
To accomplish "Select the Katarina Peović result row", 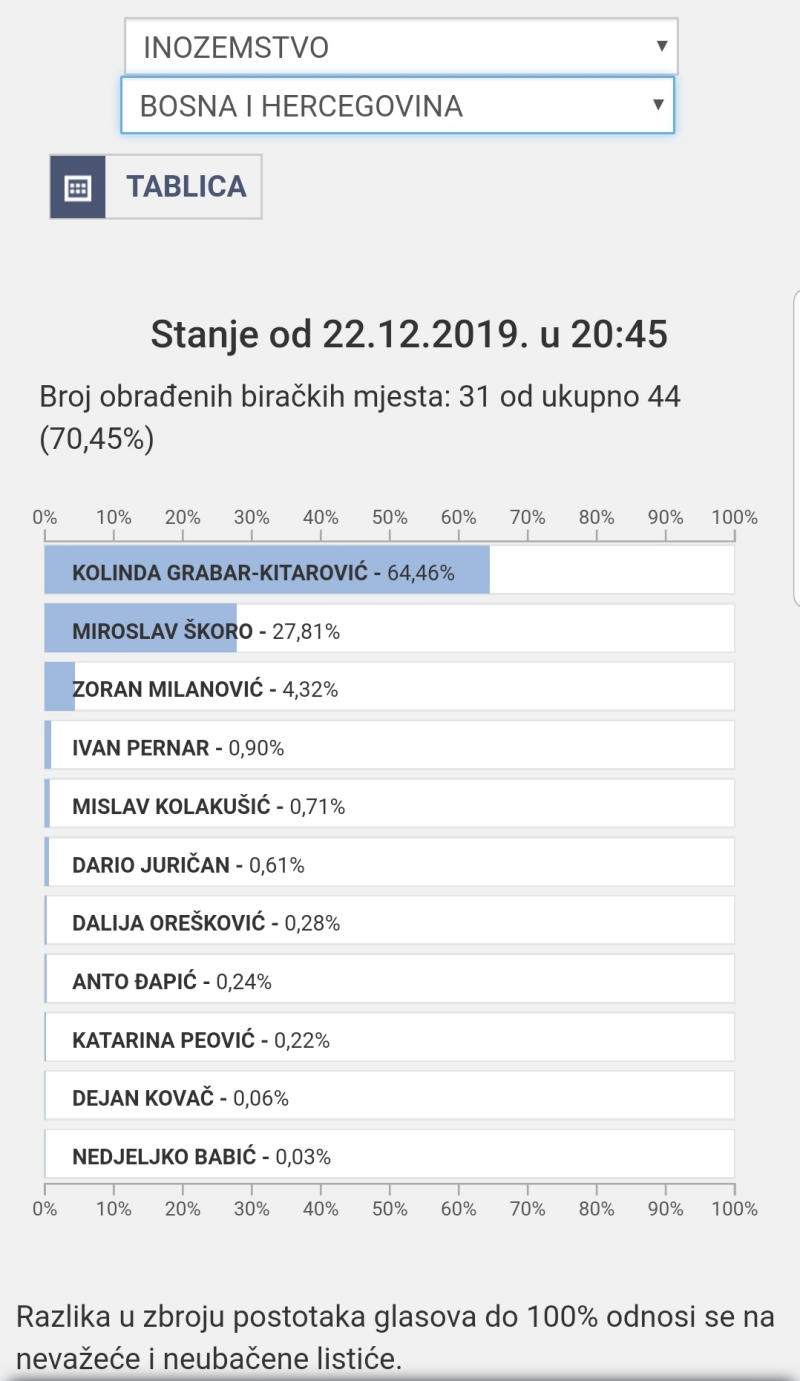I will 390,1038.
